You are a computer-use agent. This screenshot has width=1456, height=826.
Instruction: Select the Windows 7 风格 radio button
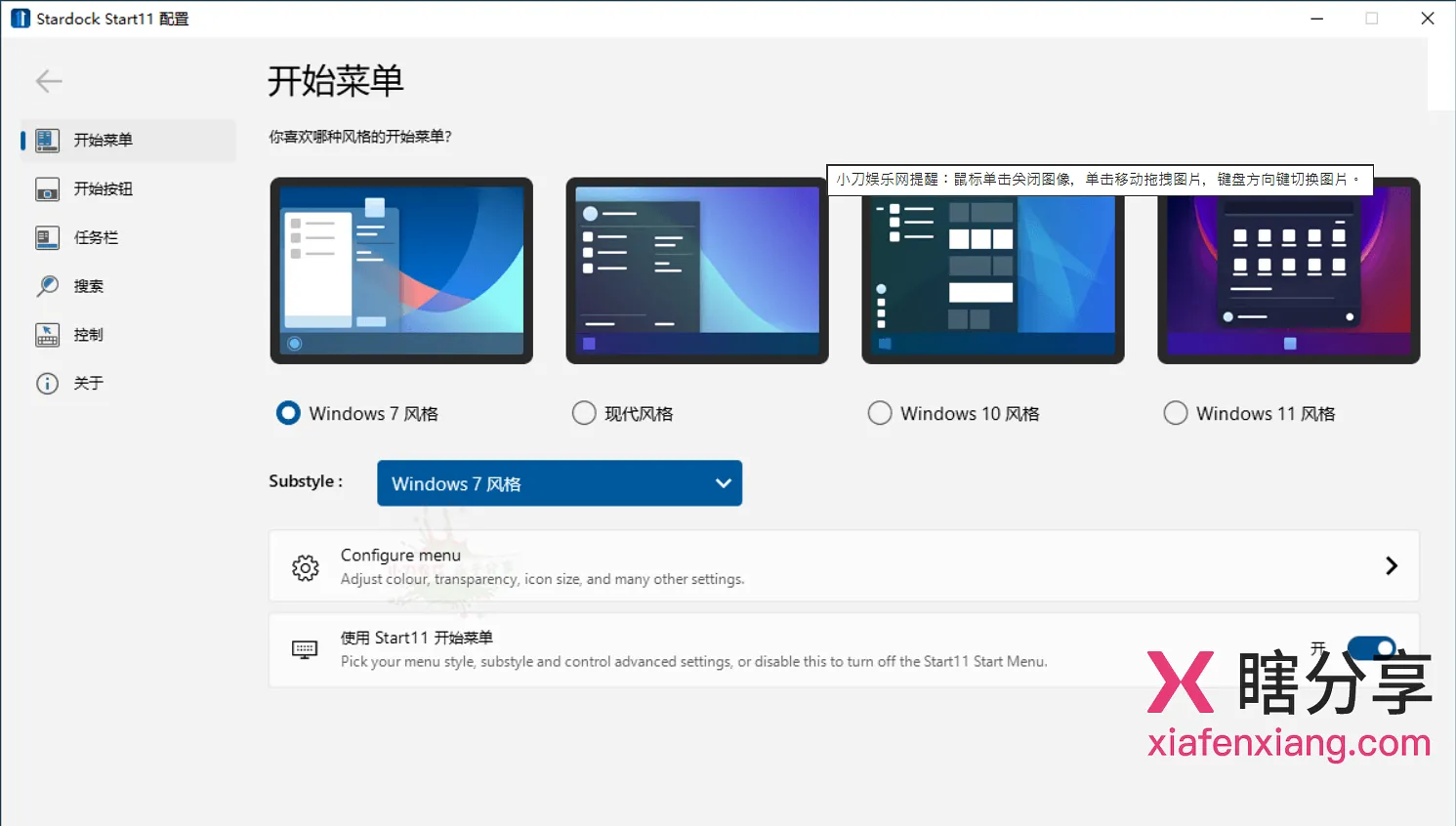click(x=288, y=413)
